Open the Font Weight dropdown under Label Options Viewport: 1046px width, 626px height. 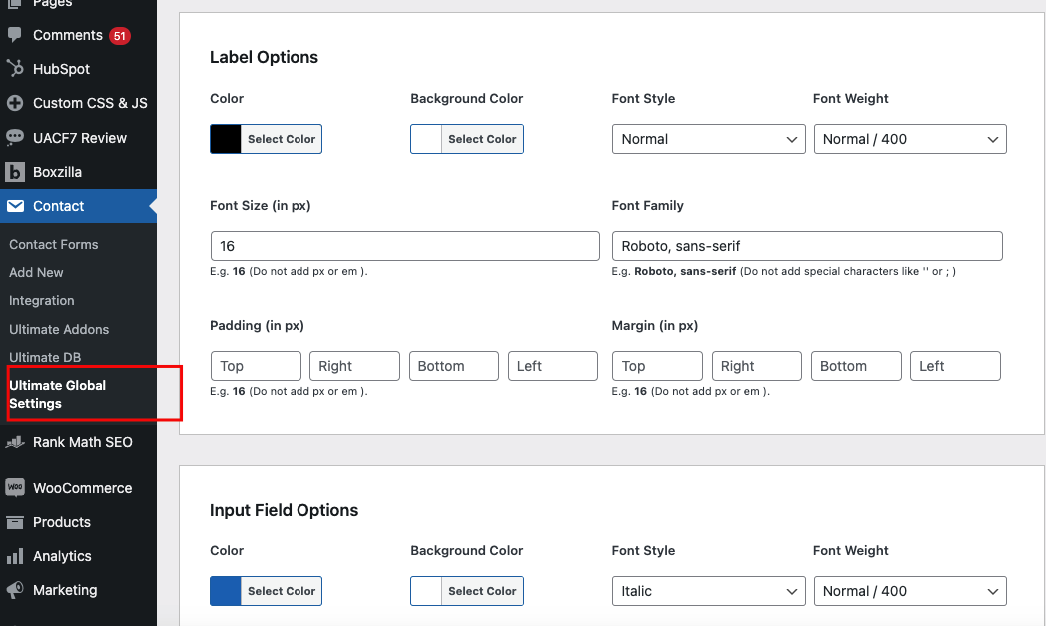[909, 139]
